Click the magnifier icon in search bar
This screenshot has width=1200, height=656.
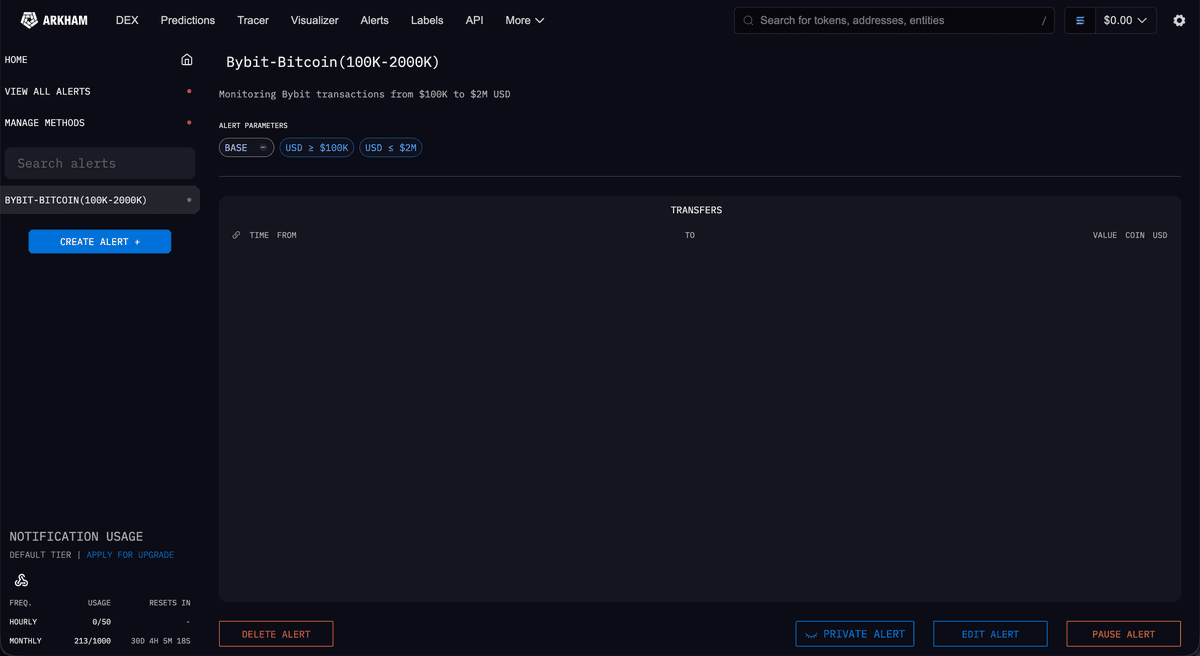pos(748,20)
